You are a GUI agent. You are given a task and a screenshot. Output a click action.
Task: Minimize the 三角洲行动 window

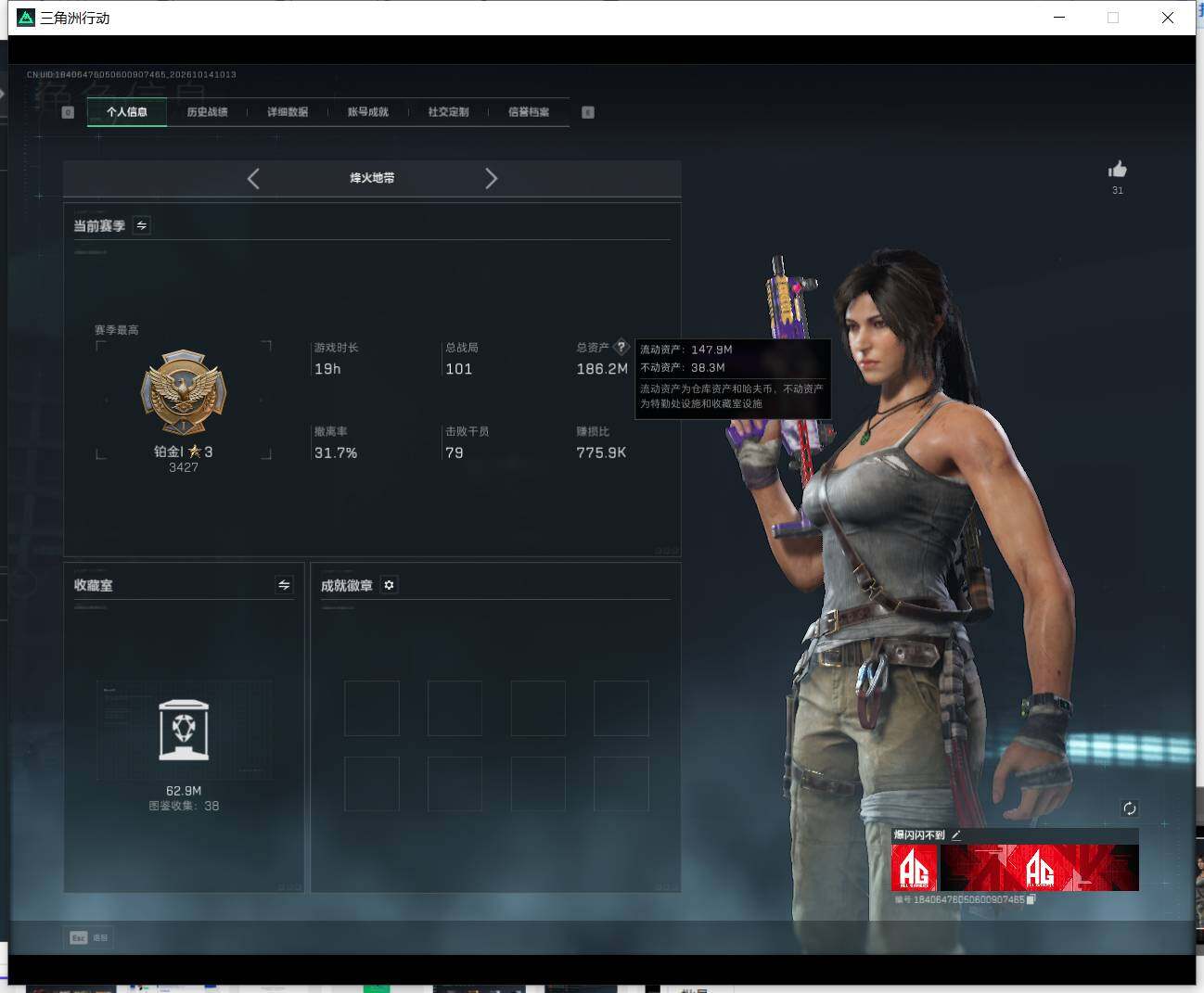1059,18
